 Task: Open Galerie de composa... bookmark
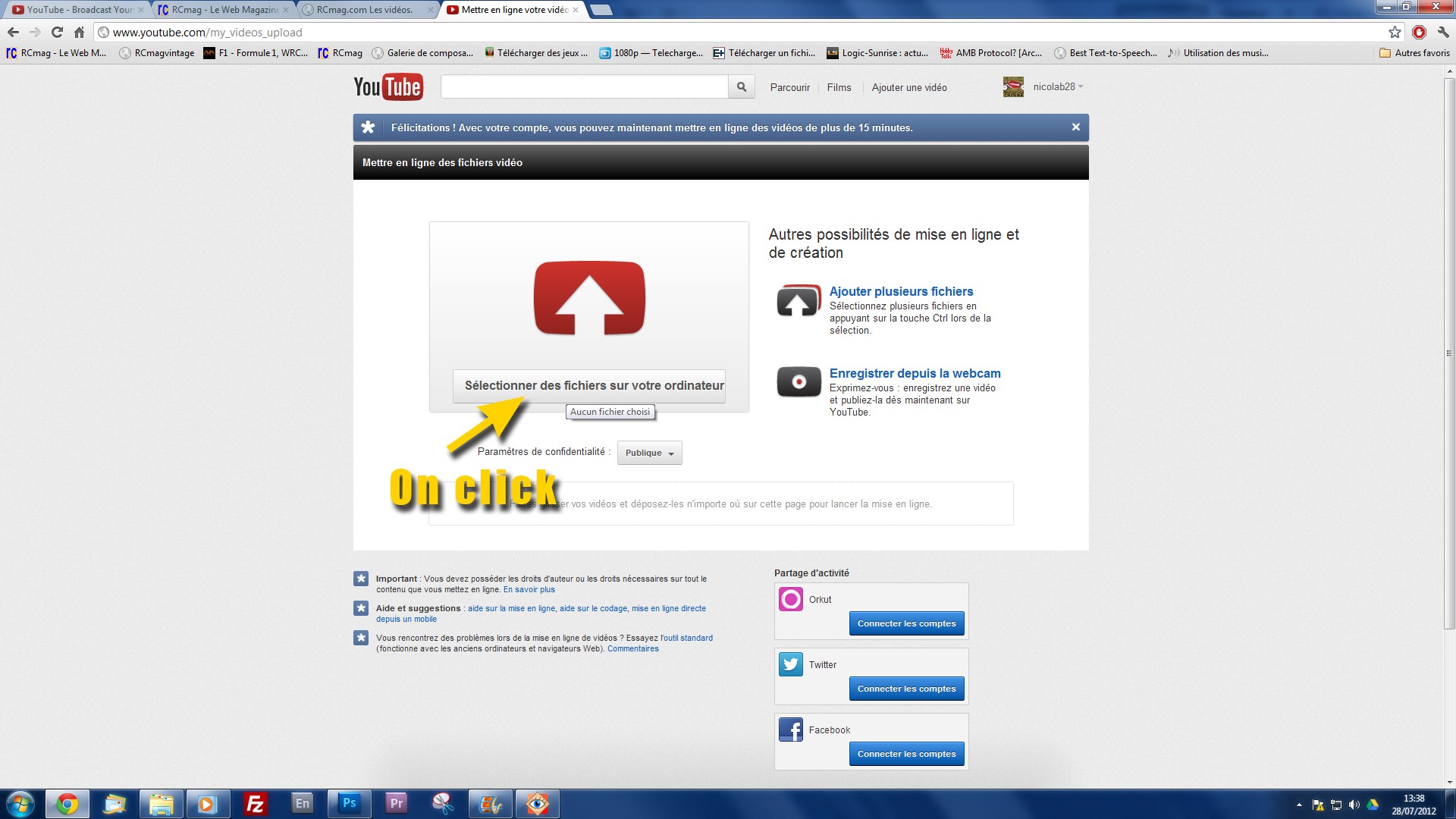(422, 53)
